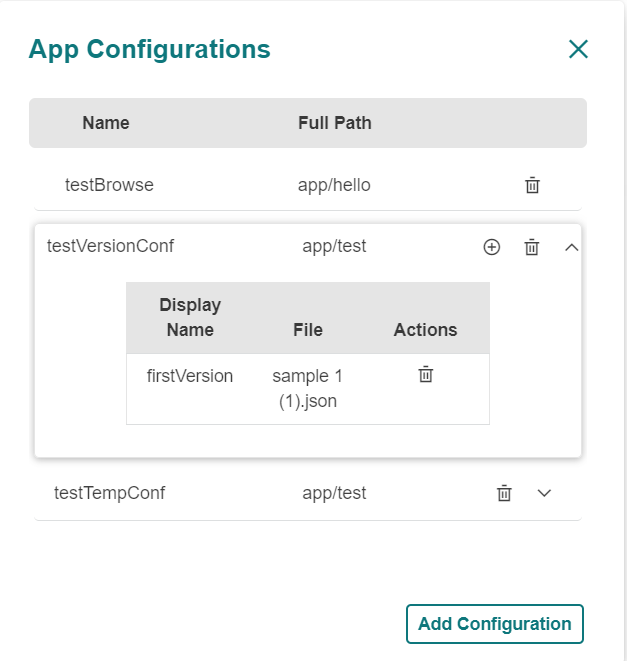
Task: Click the firstVersion display name
Action: pos(190,376)
